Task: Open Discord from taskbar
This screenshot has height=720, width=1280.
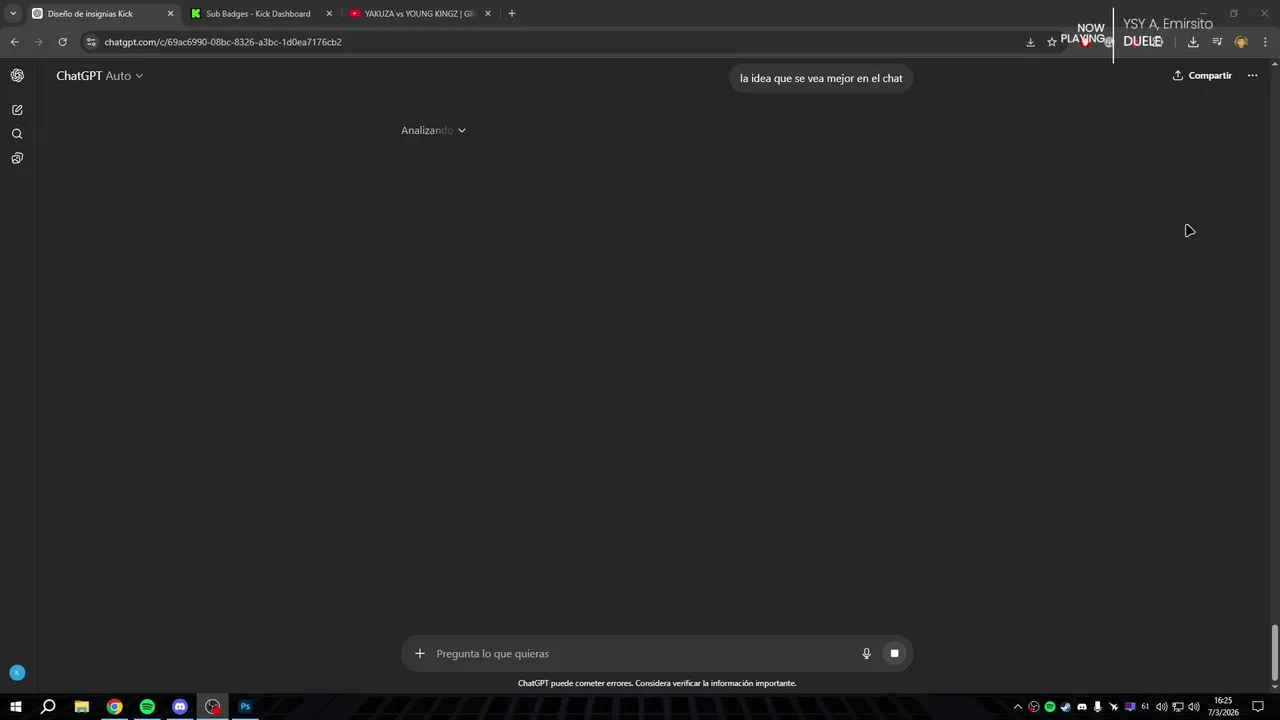Action: pyautogui.click(x=180, y=707)
